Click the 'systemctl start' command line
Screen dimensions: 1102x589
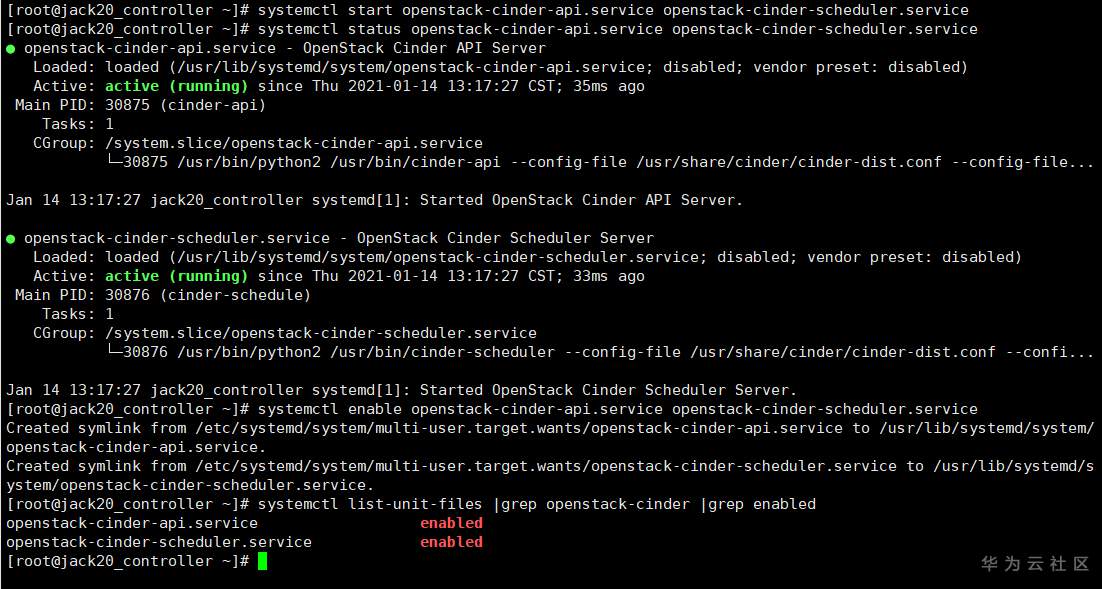pos(613,10)
